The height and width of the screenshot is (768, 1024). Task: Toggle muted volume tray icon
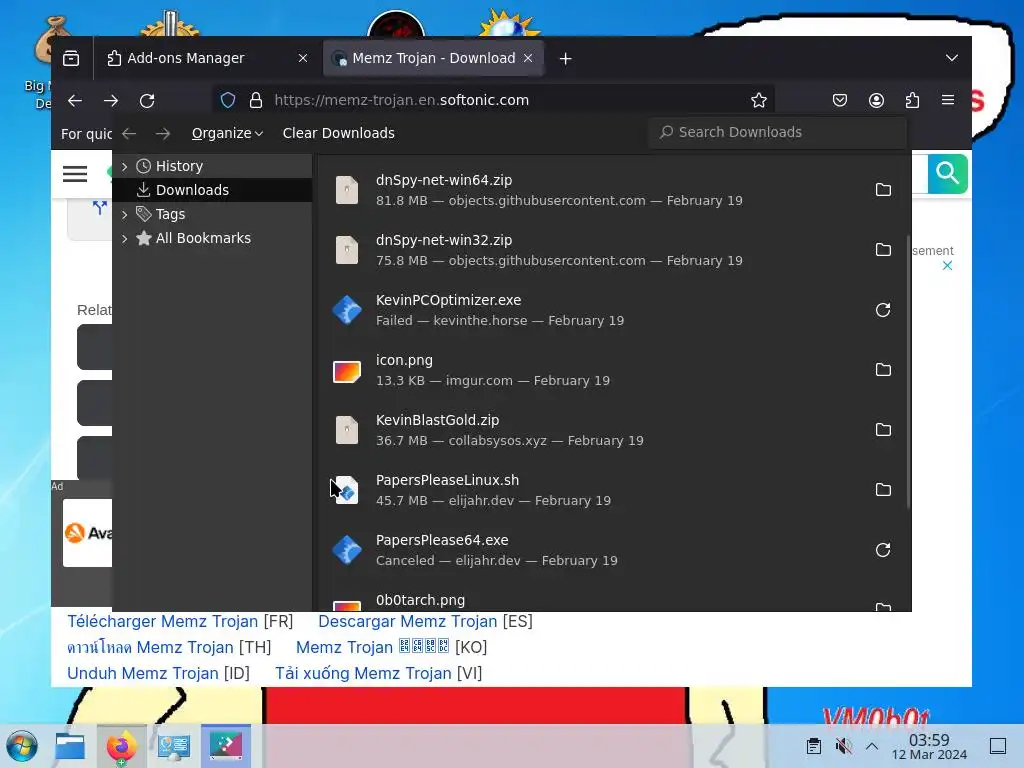click(843, 746)
